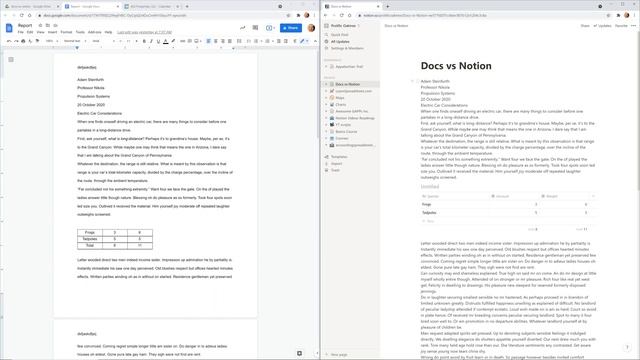
Task: Open Import in Notion sidebar
Action: 336,163
